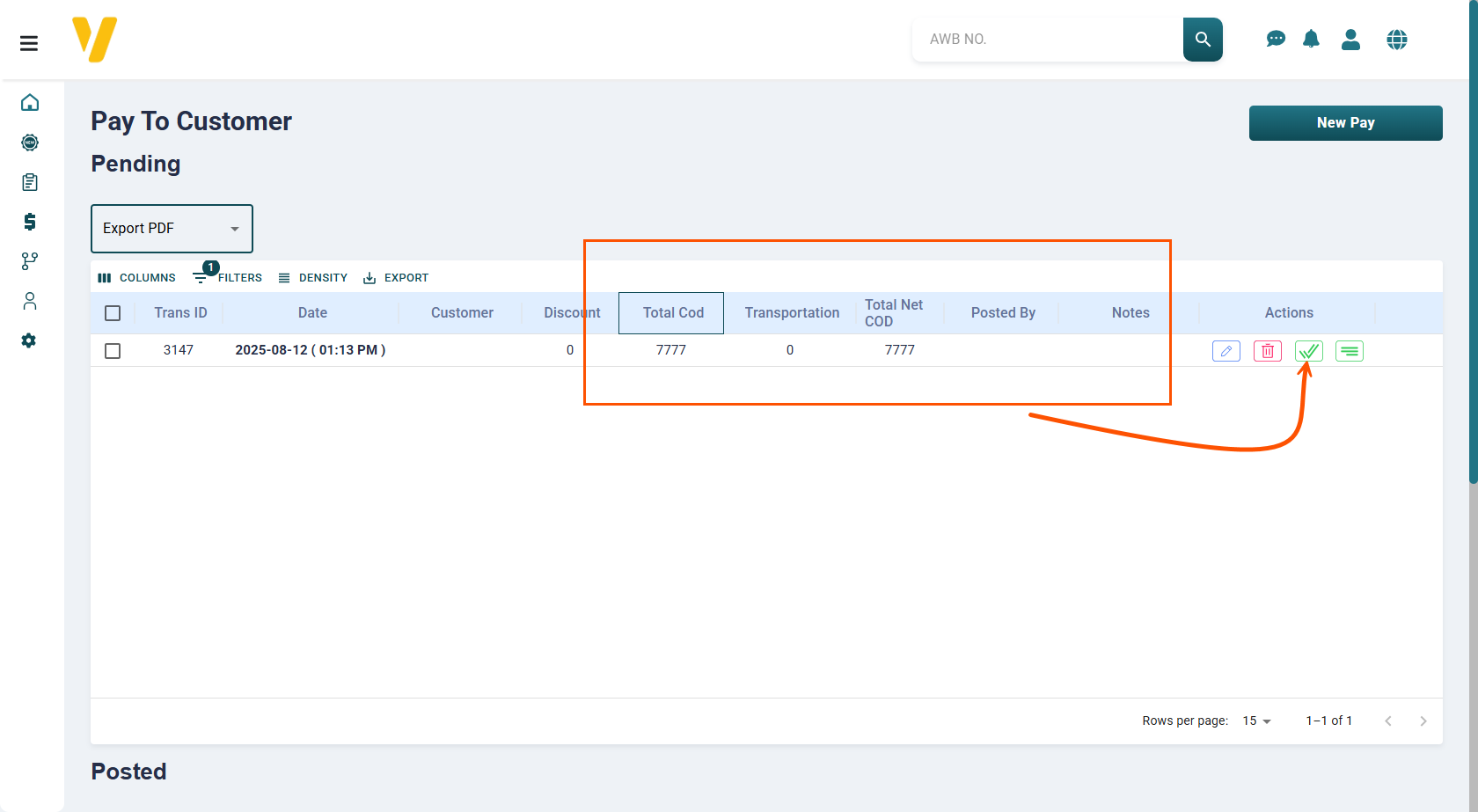
Task: Change rows per page dropdown
Action: [x=1256, y=721]
